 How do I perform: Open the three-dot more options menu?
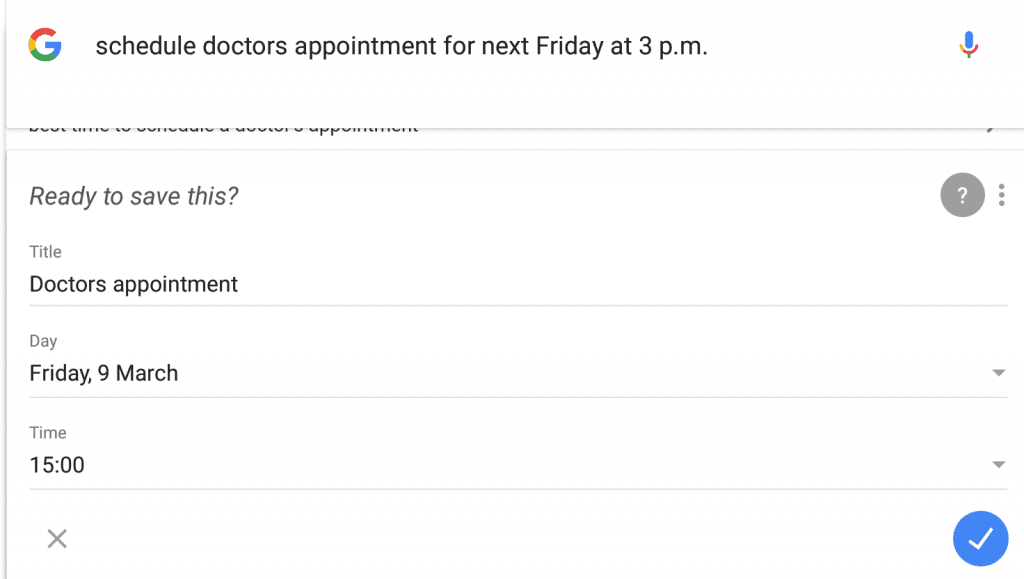click(1002, 195)
